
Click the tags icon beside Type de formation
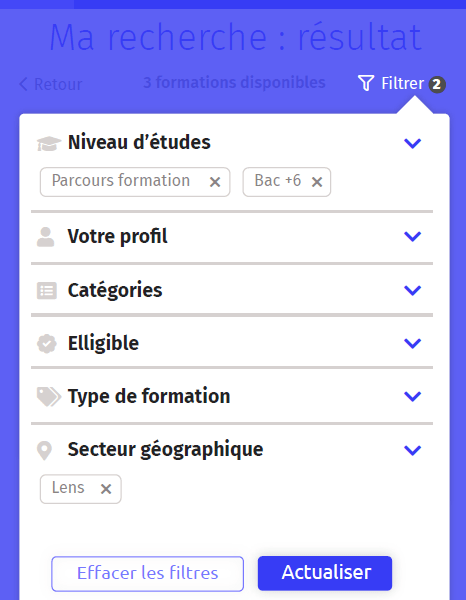(49, 396)
